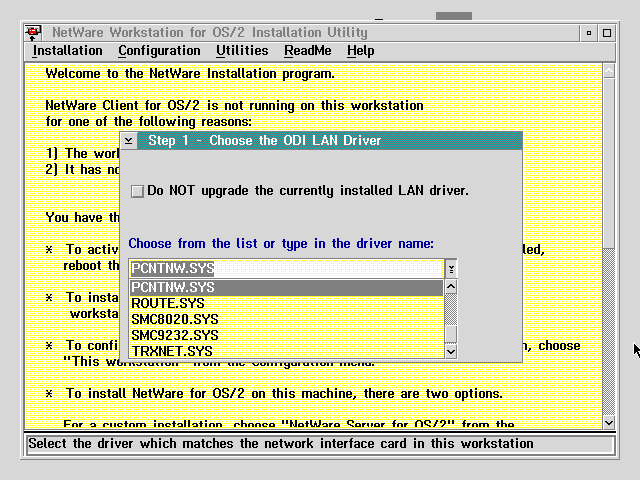Select SMC8020.SYS in the driver list

tap(287, 319)
